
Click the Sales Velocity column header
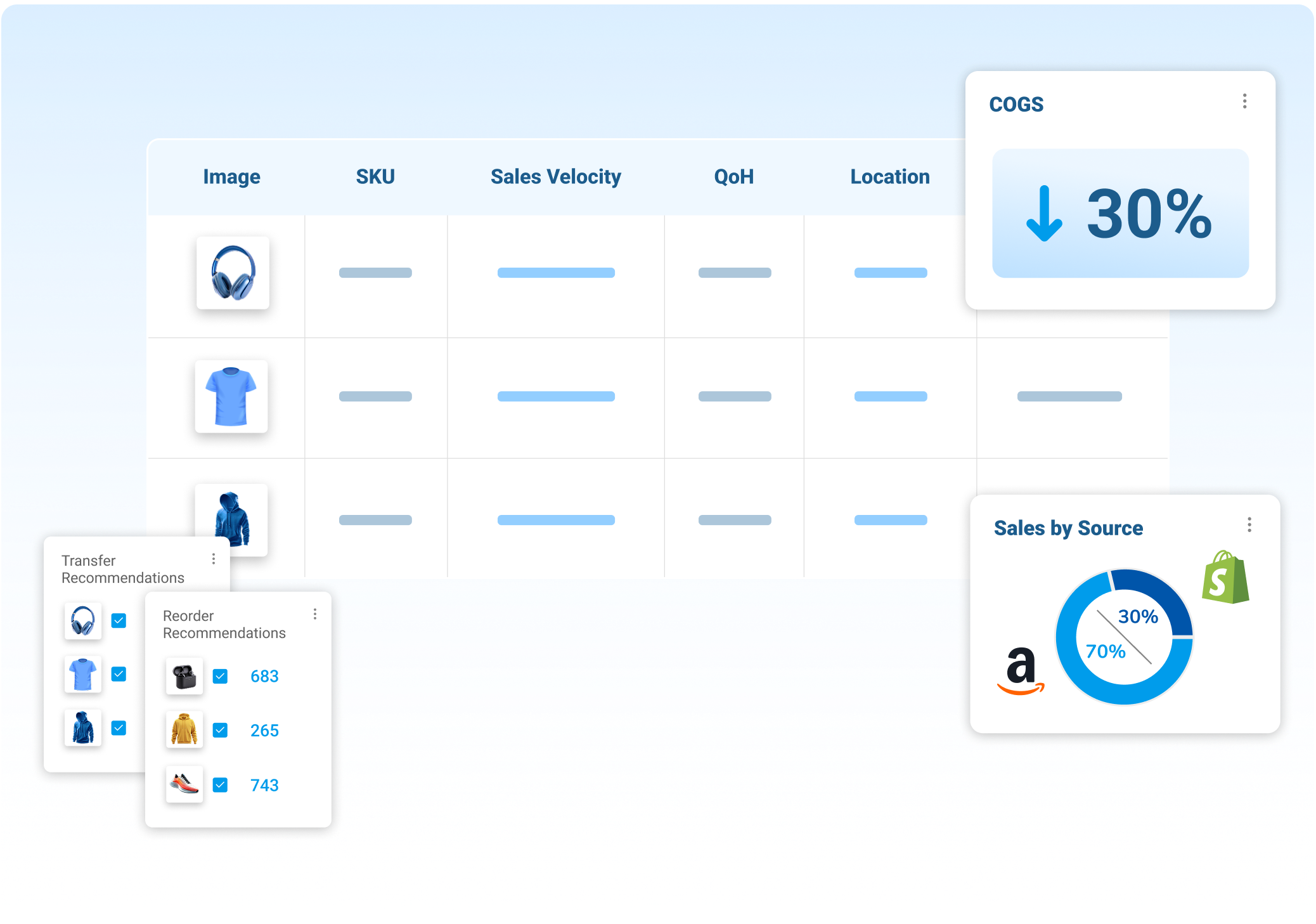(x=555, y=177)
